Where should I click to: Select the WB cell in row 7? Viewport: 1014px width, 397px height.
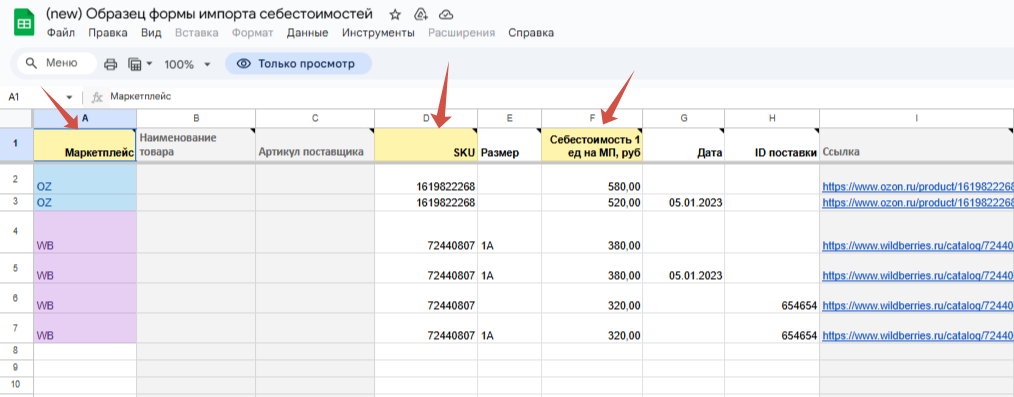pos(85,328)
